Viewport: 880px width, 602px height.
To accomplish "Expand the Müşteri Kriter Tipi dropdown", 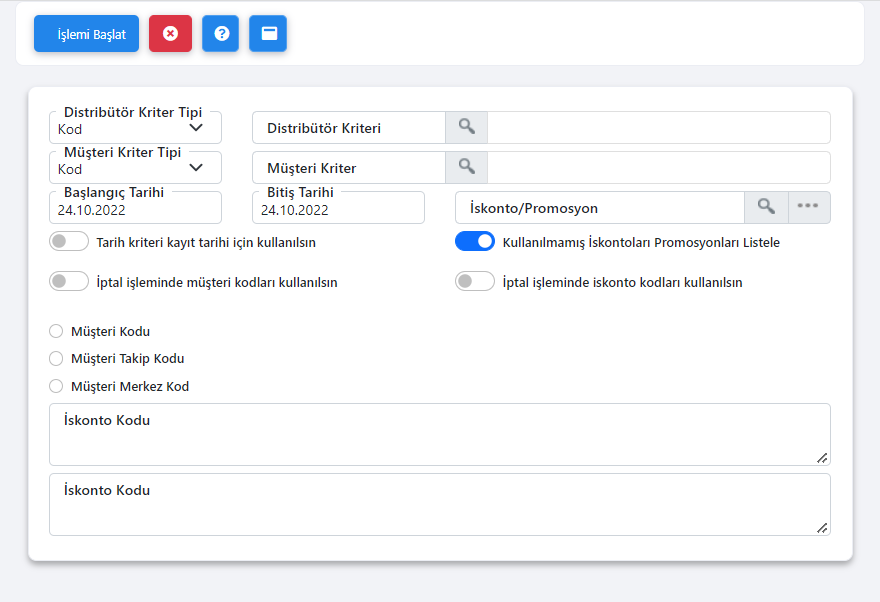I will [135, 169].
